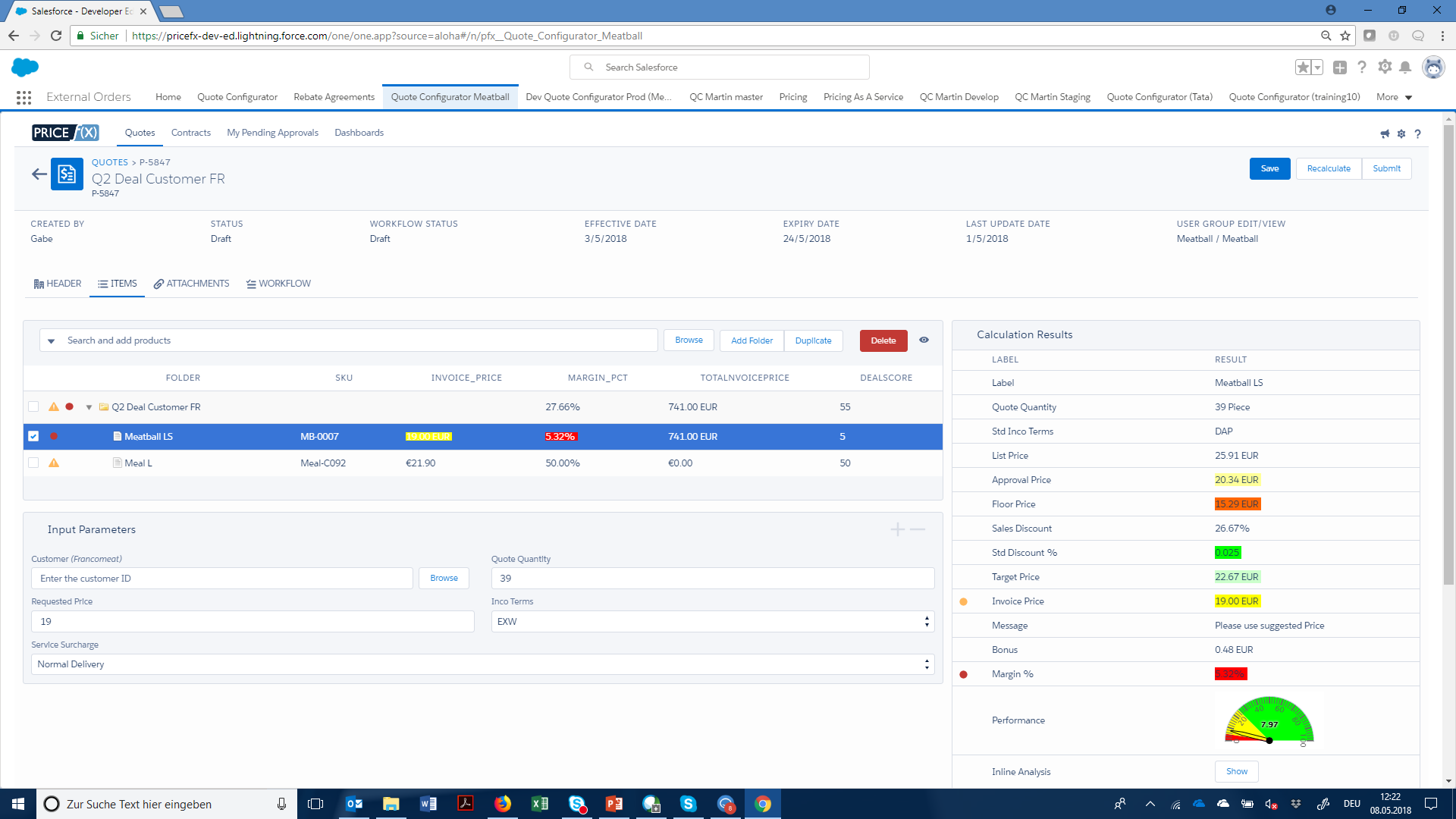
Task: Open the Contracts menu item
Action: 190,133
